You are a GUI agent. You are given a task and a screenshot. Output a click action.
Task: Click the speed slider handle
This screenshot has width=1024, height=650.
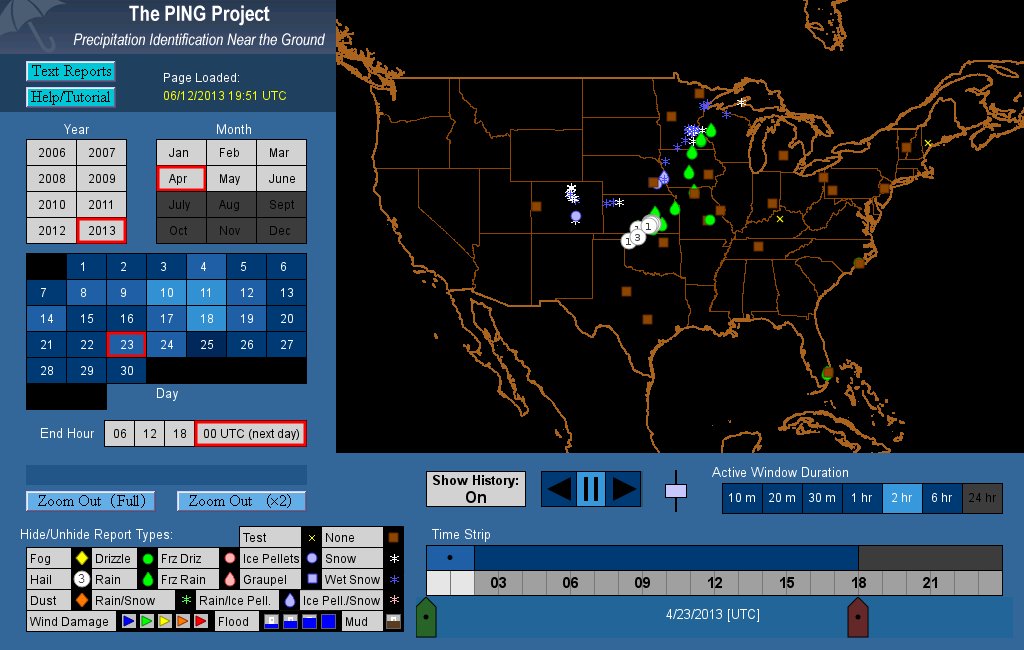click(677, 491)
